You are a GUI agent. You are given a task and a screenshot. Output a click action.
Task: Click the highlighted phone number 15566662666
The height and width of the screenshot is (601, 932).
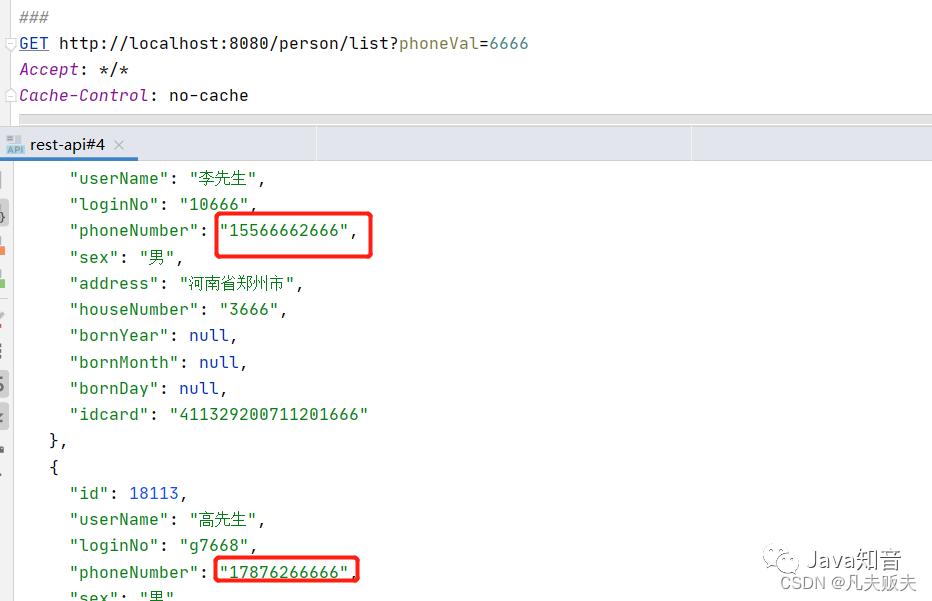pos(292,230)
